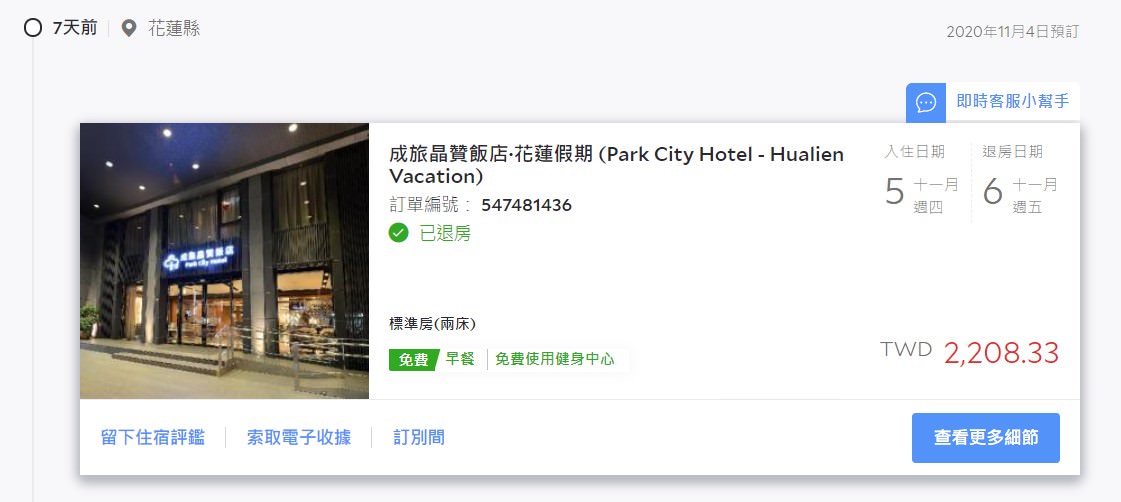Click the hotel name 成旅晶贊飯店·花蓮假期 title

click(616, 165)
